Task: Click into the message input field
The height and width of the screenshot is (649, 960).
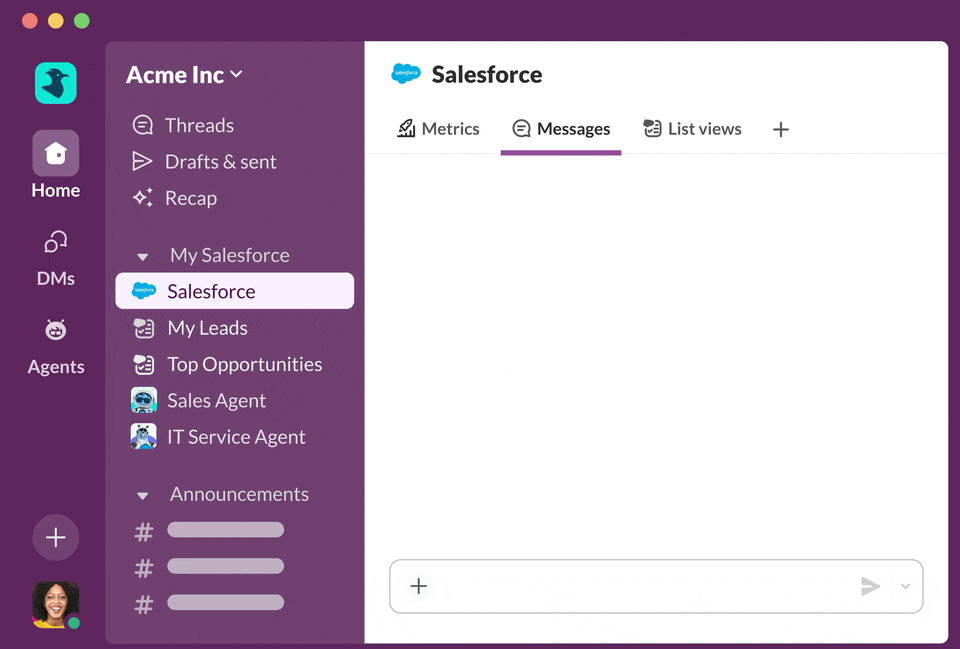Action: pos(640,586)
